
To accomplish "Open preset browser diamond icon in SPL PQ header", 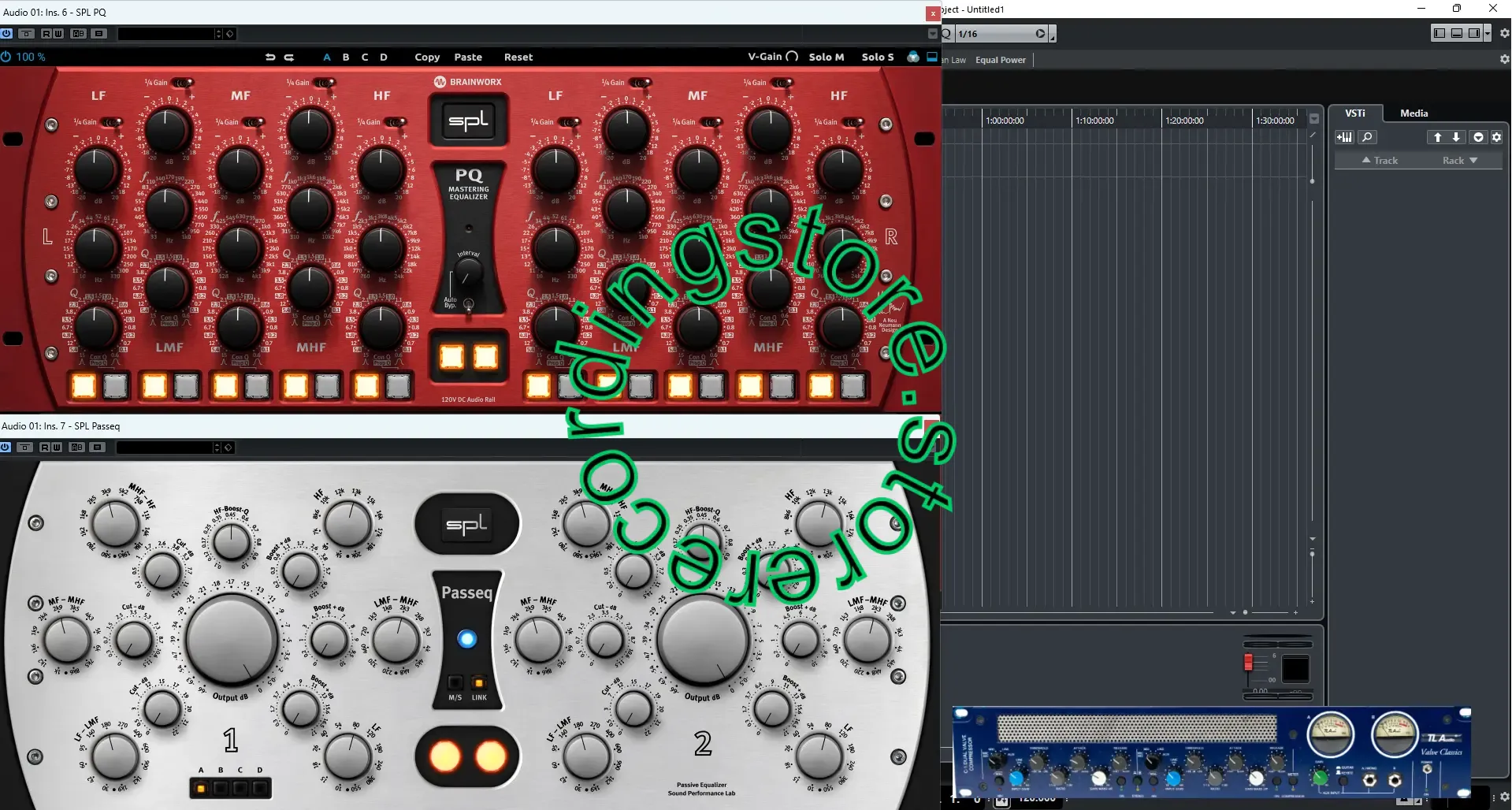I will coord(229,34).
